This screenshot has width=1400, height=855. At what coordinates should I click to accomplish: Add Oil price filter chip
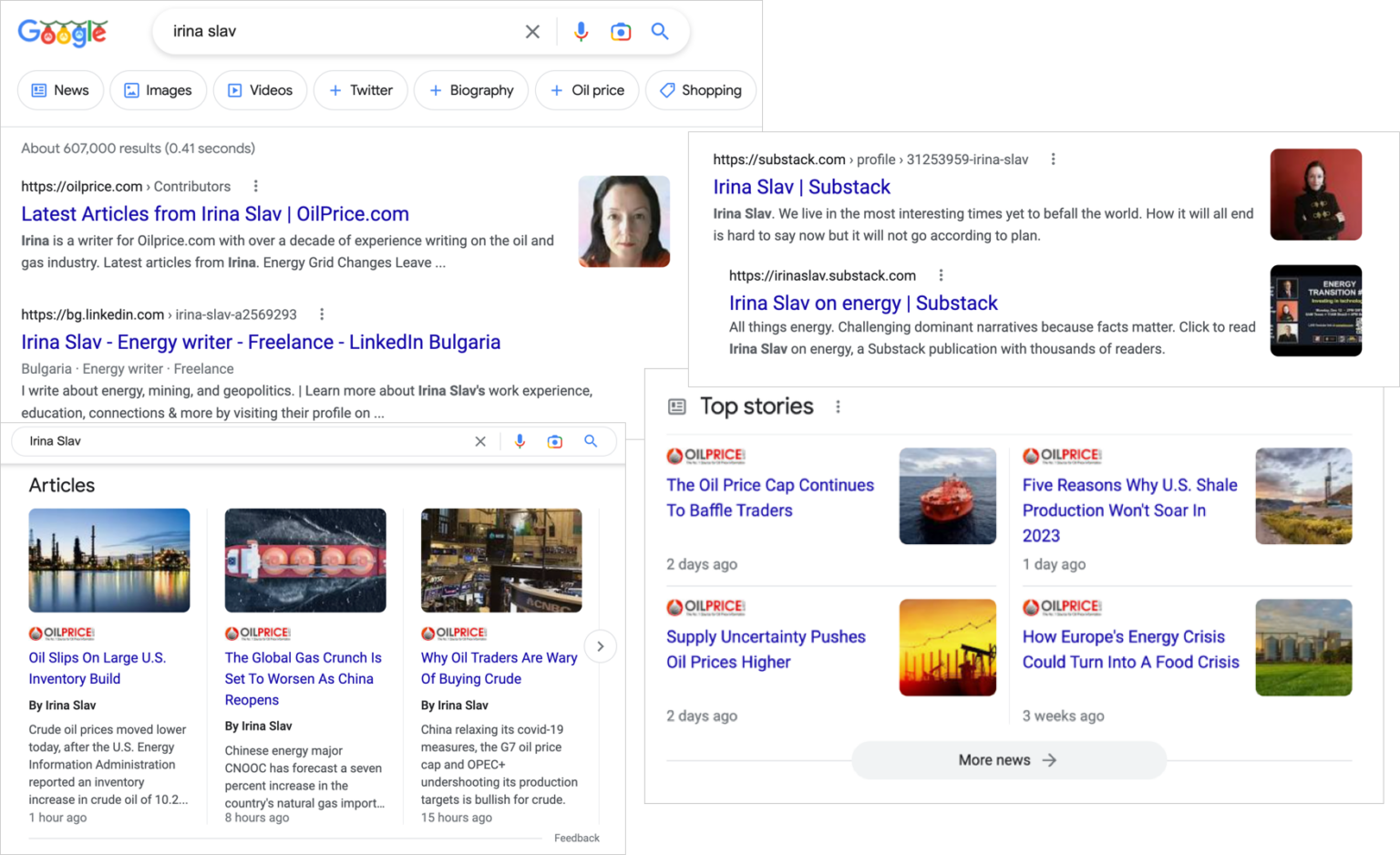point(587,90)
